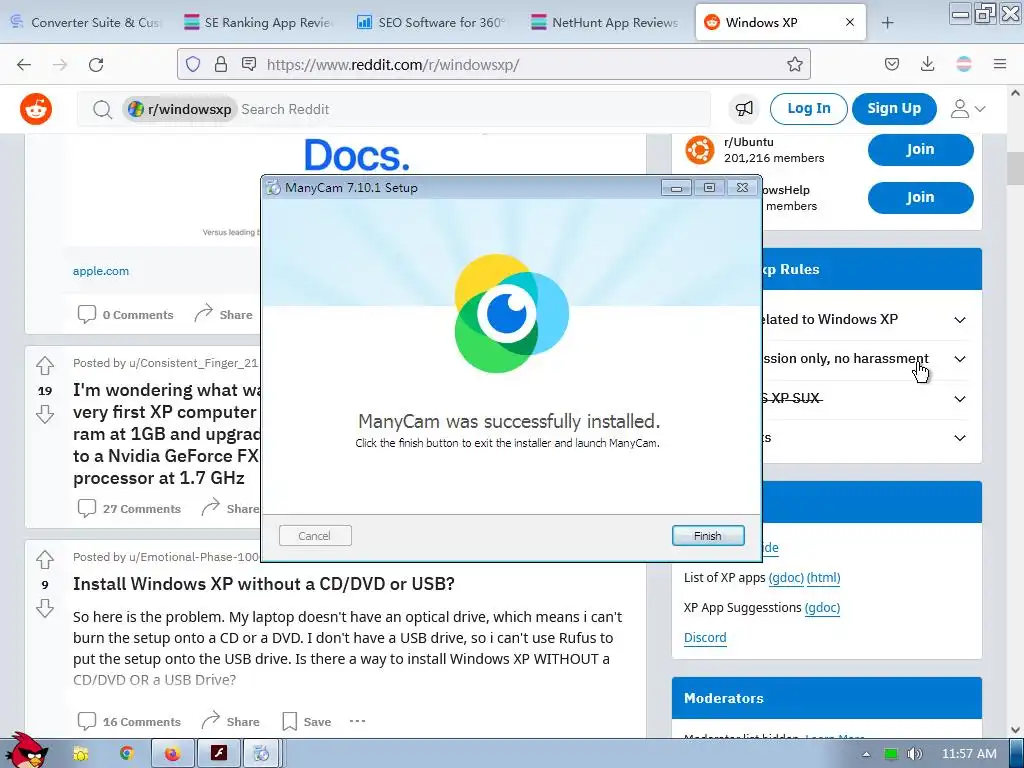The width and height of the screenshot is (1024, 768).
Task: Open Chrome from the taskbar
Action: click(x=127, y=754)
